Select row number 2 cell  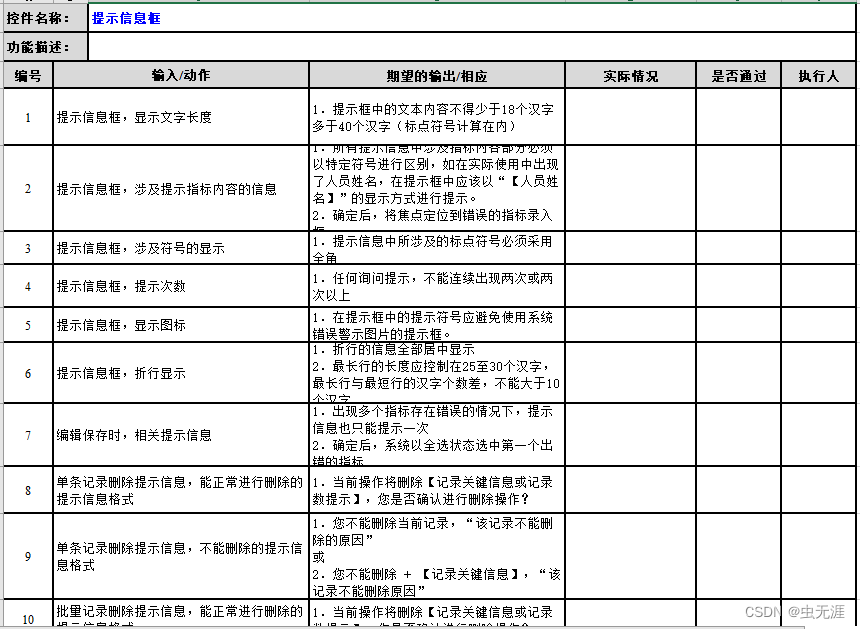click(x=28, y=189)
